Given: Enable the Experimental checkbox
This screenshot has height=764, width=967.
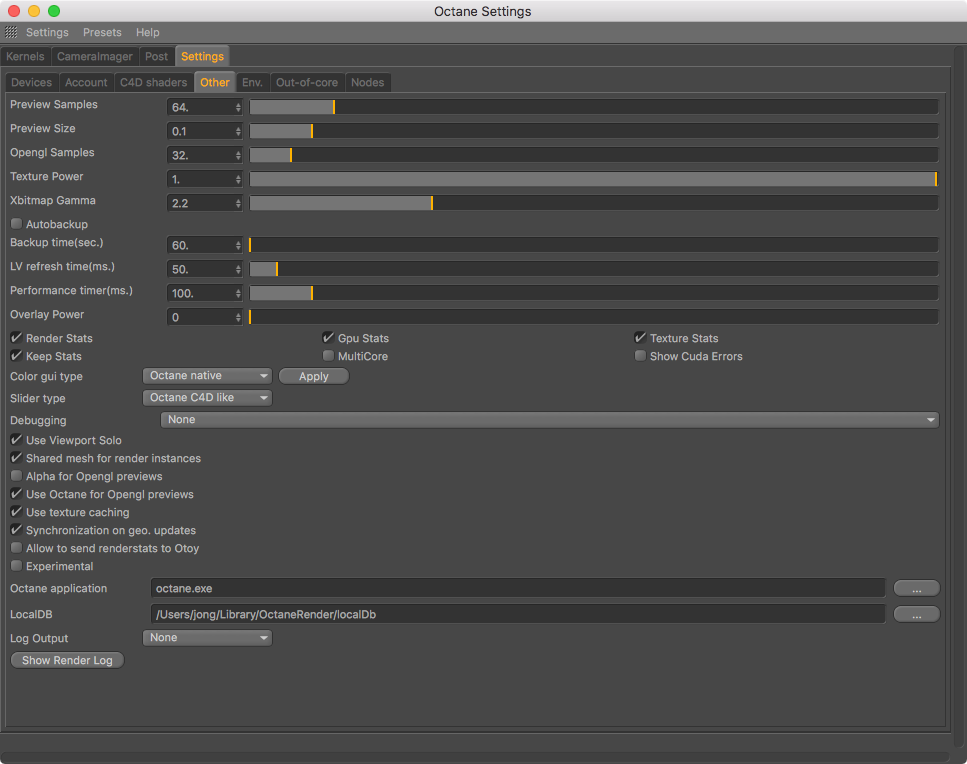Looking at the screenshot, I should click(x=17, y=565).
